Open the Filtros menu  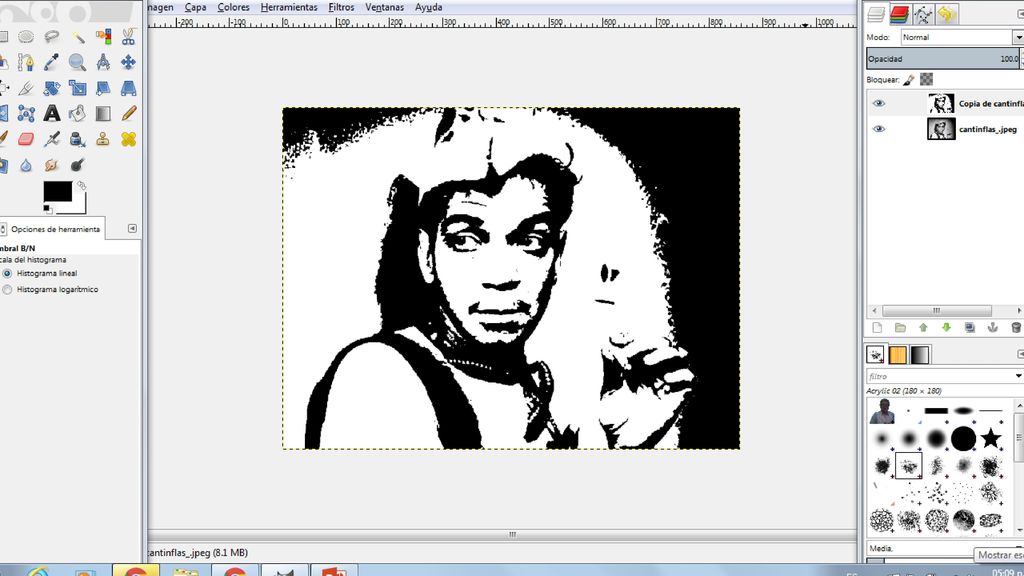(341, 7)
